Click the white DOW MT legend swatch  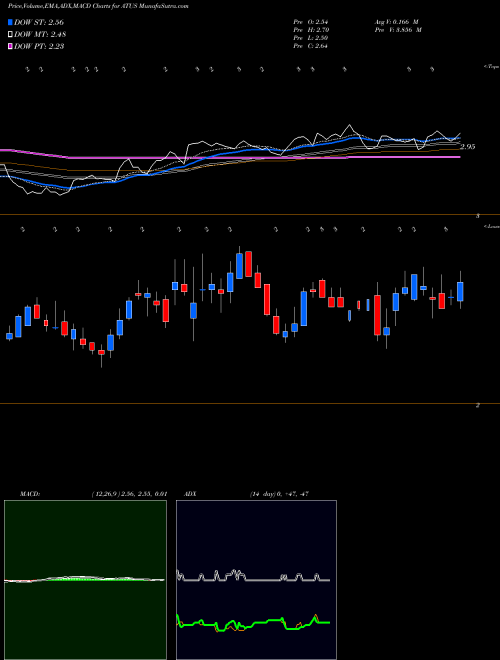(10, 35)
